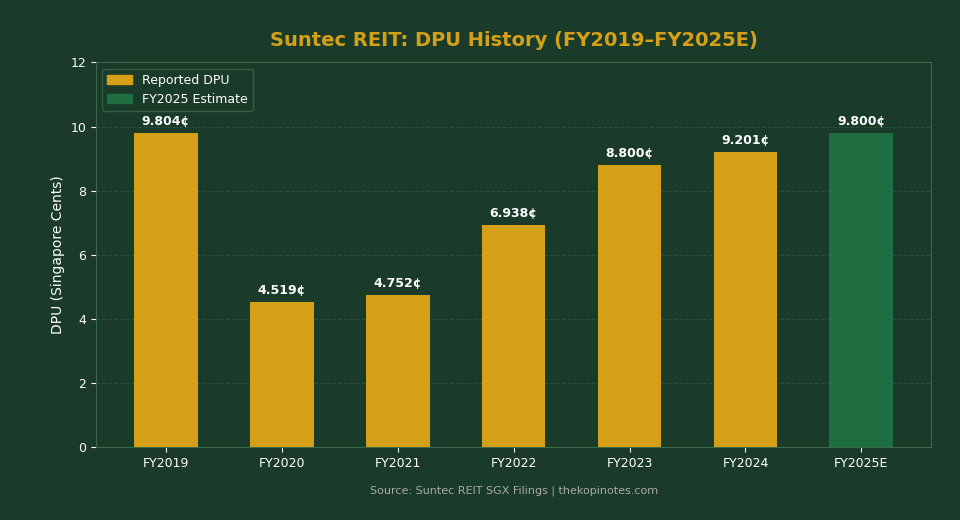Click the 9.201¢ value label
The width and height of the screenshot is (960, 520).
[x=745, y=140]
